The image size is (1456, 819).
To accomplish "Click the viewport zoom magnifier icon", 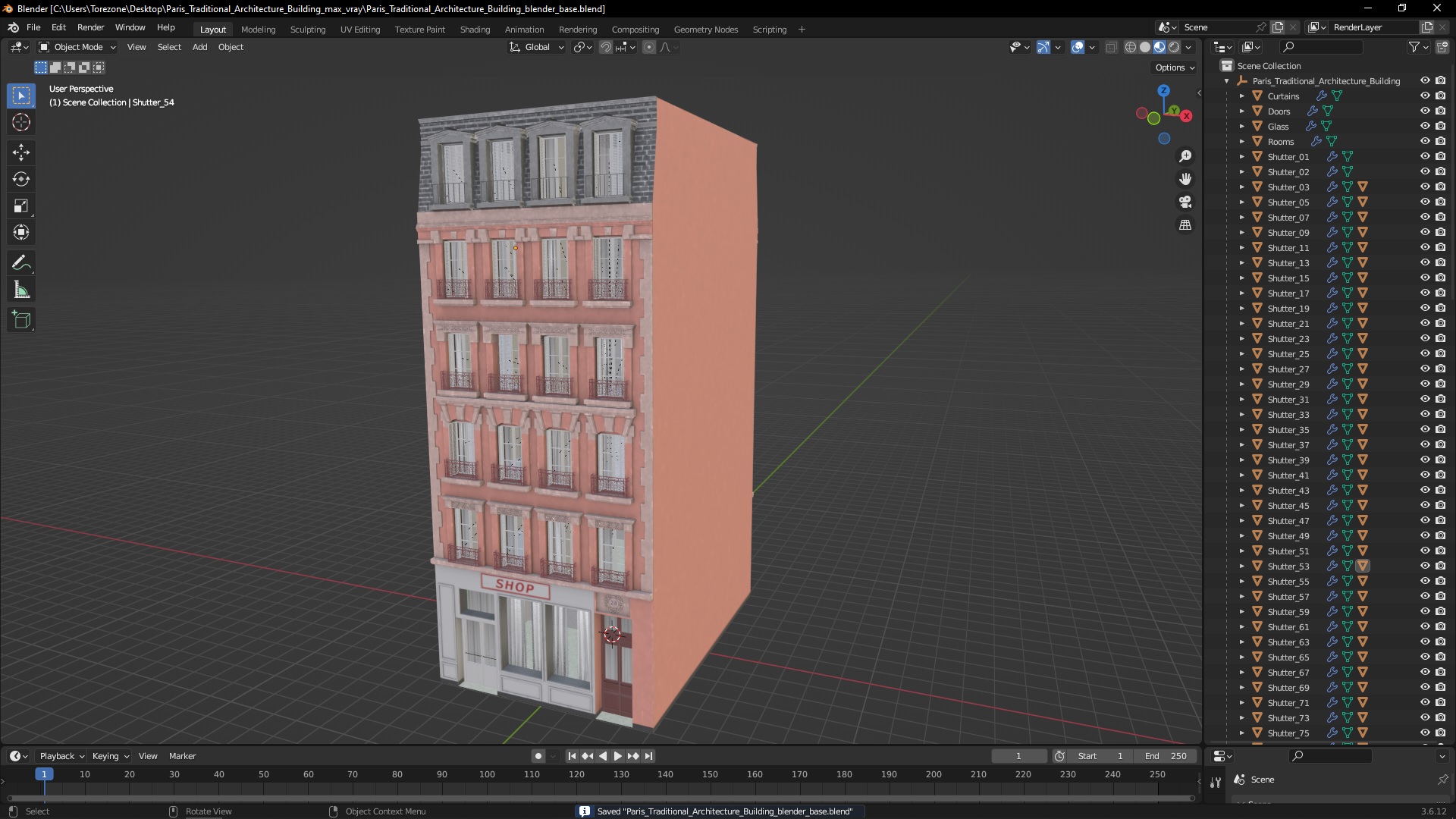I will pos(1185,156).
